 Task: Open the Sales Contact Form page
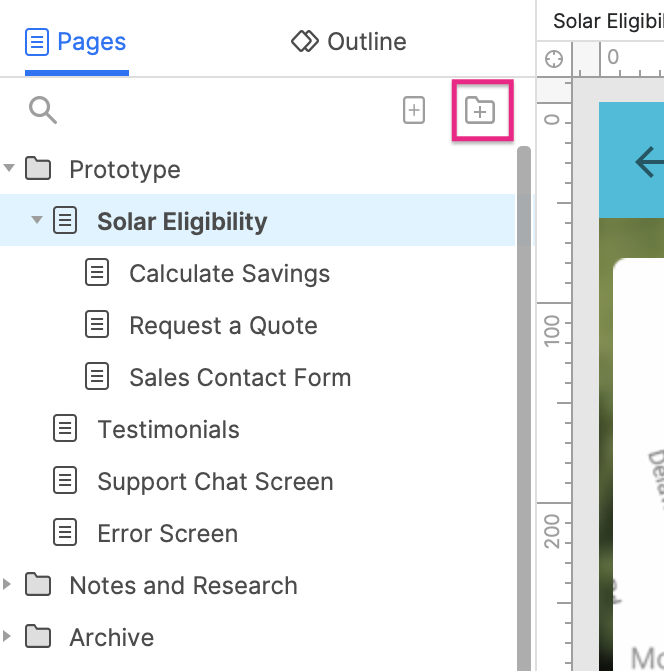pyautogui.click(x=240, y=377)
